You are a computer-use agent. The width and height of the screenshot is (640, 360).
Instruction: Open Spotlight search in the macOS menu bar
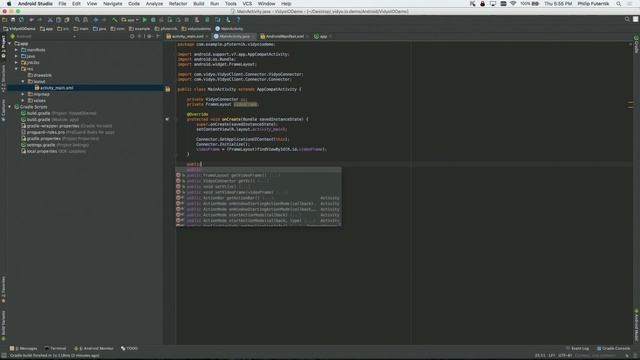pos(619,4)
